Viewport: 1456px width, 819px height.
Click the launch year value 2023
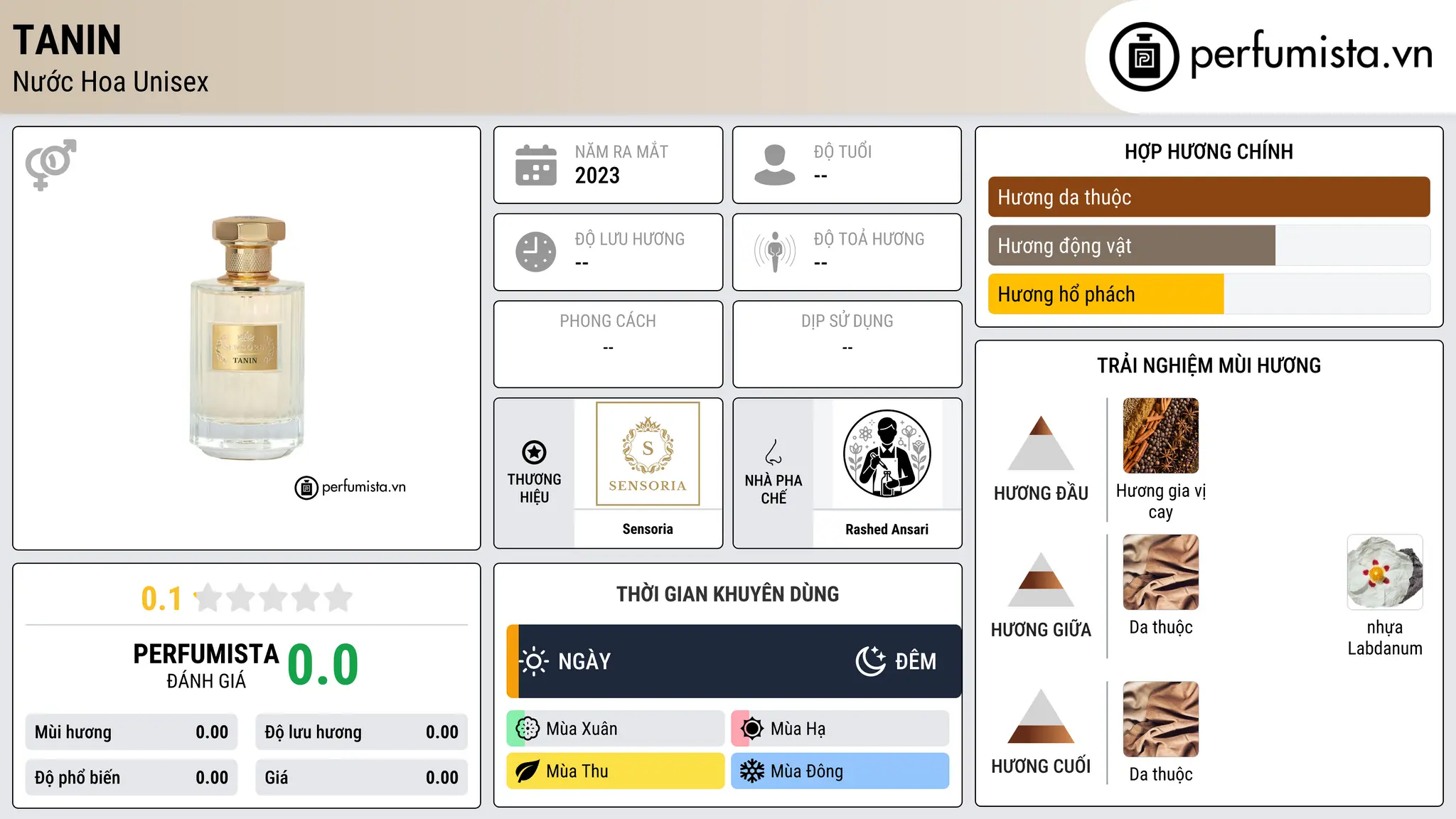pyautogui.click(x=597, y=176)
